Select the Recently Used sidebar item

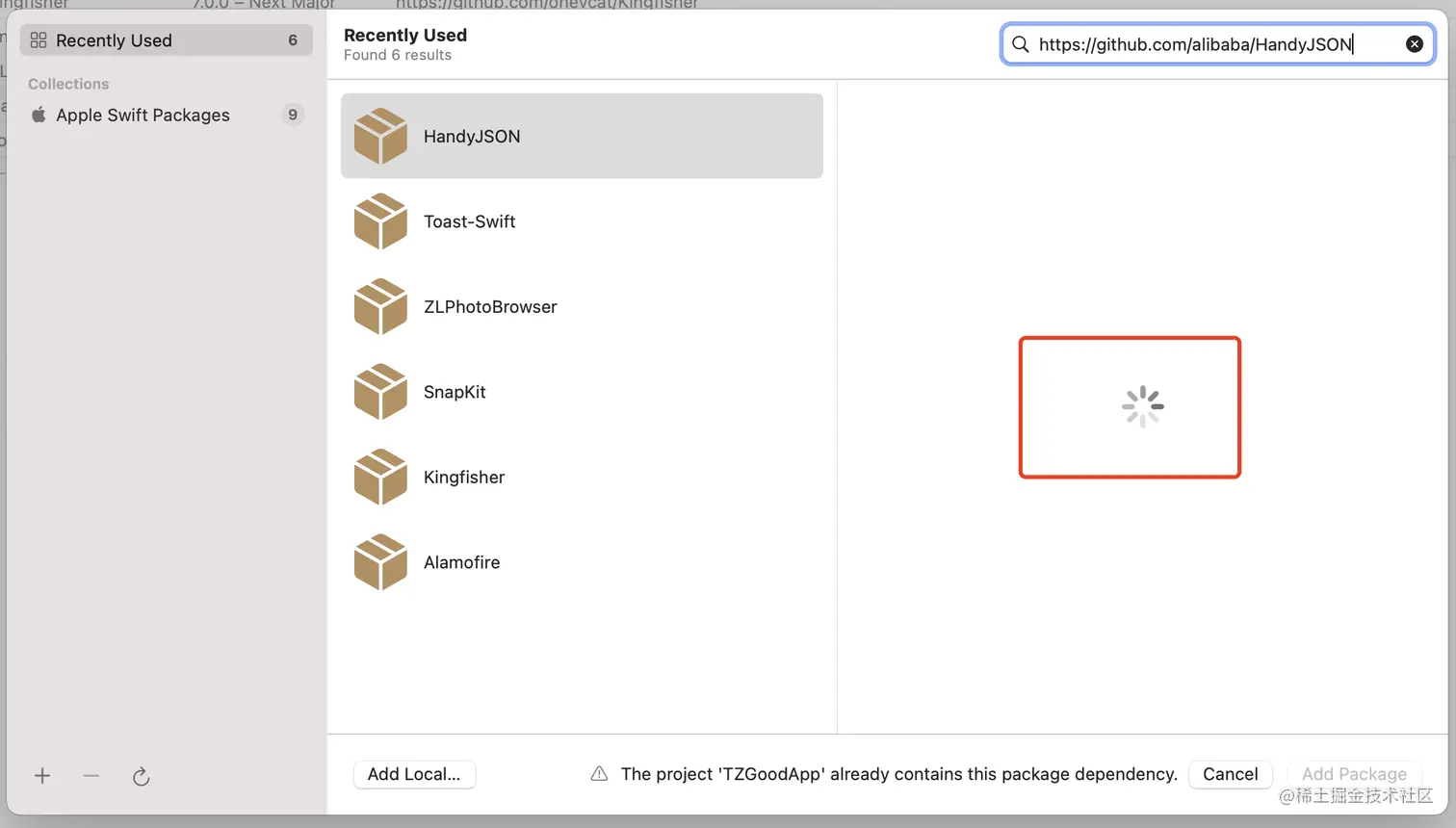click(x=166, y=40)
